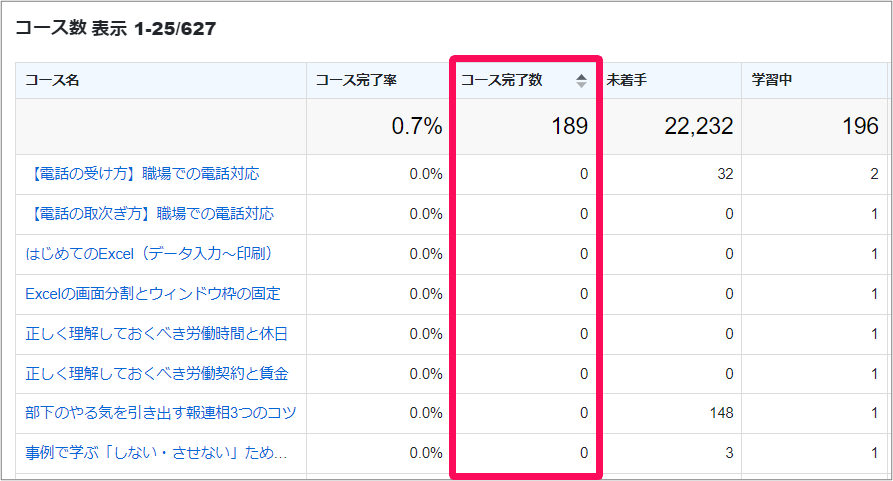893x481 pixels.
Task: Select the total not-started value 22,232
Action: pos(699,126)
